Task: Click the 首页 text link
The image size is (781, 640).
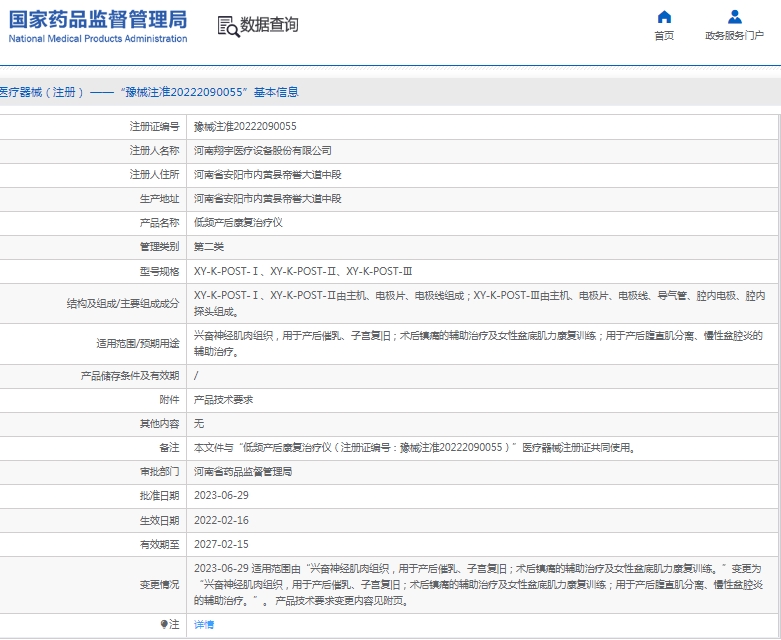Action: click(664, 35)
